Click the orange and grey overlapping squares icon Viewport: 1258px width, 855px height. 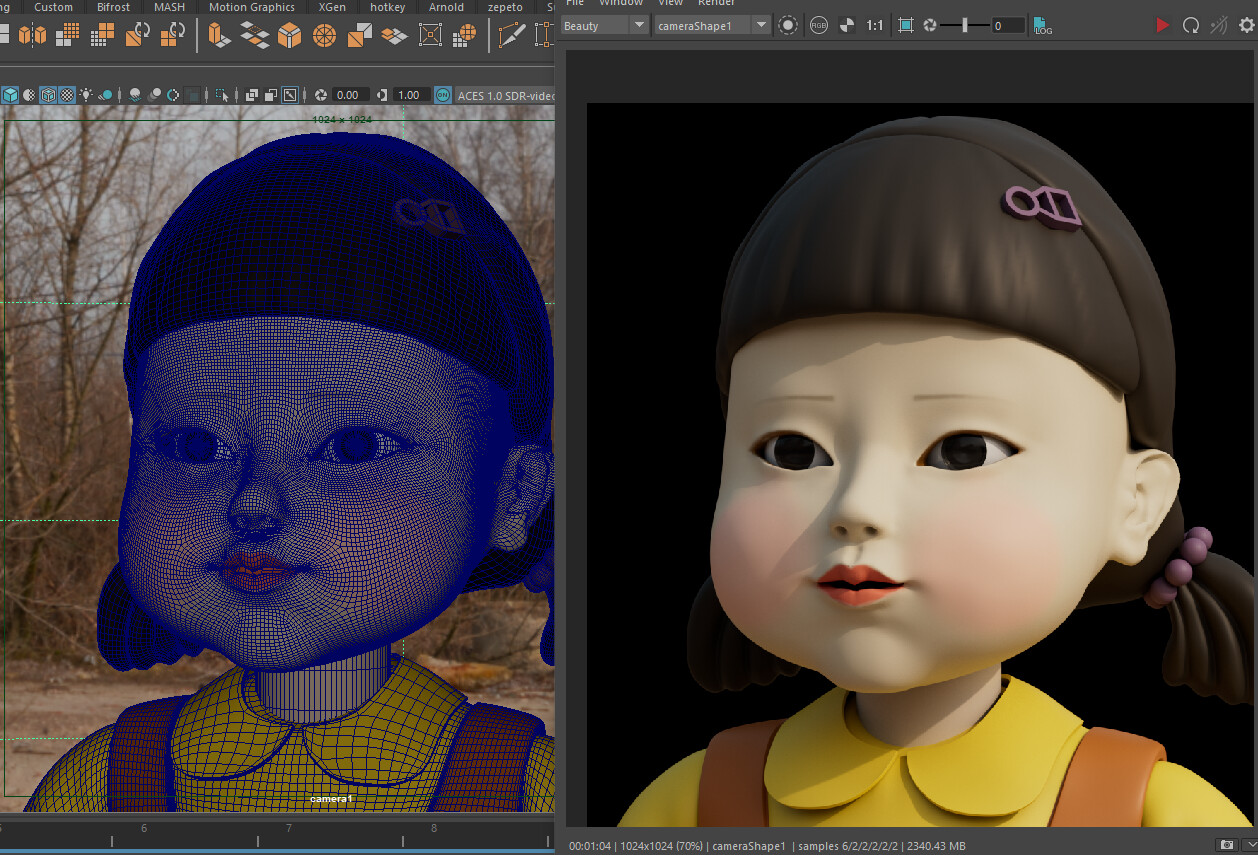(359, 36)
